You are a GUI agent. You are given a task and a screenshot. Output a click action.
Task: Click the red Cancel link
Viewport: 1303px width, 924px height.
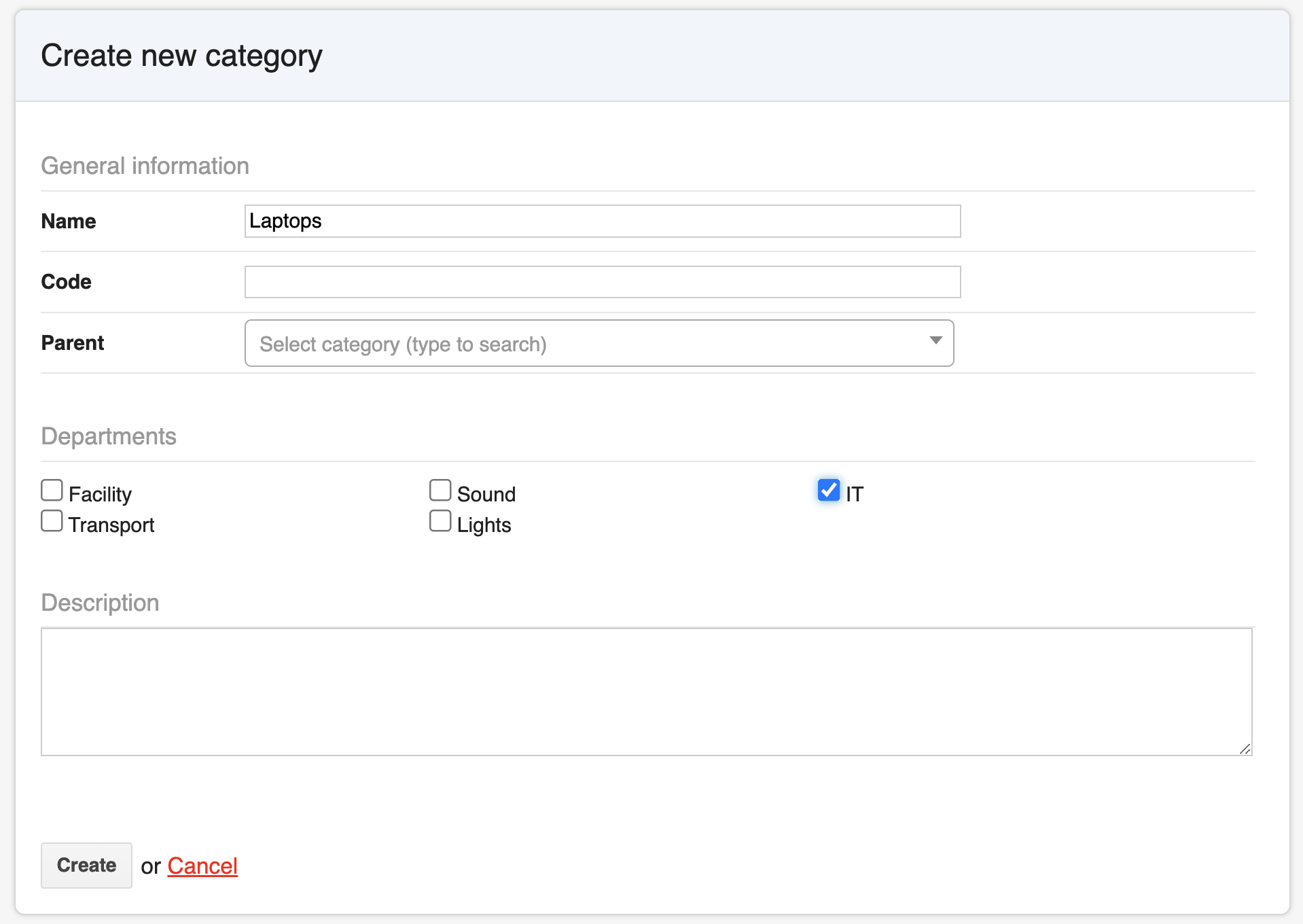click(202, 866)
